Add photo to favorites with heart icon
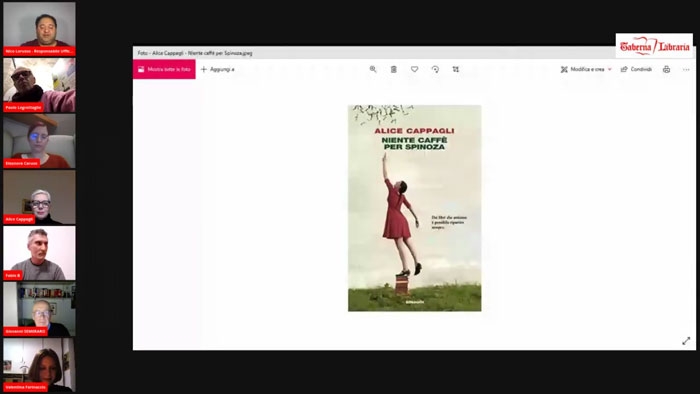Image resolution: width=700 pixels, height=394 pixels. click(414, 69)
